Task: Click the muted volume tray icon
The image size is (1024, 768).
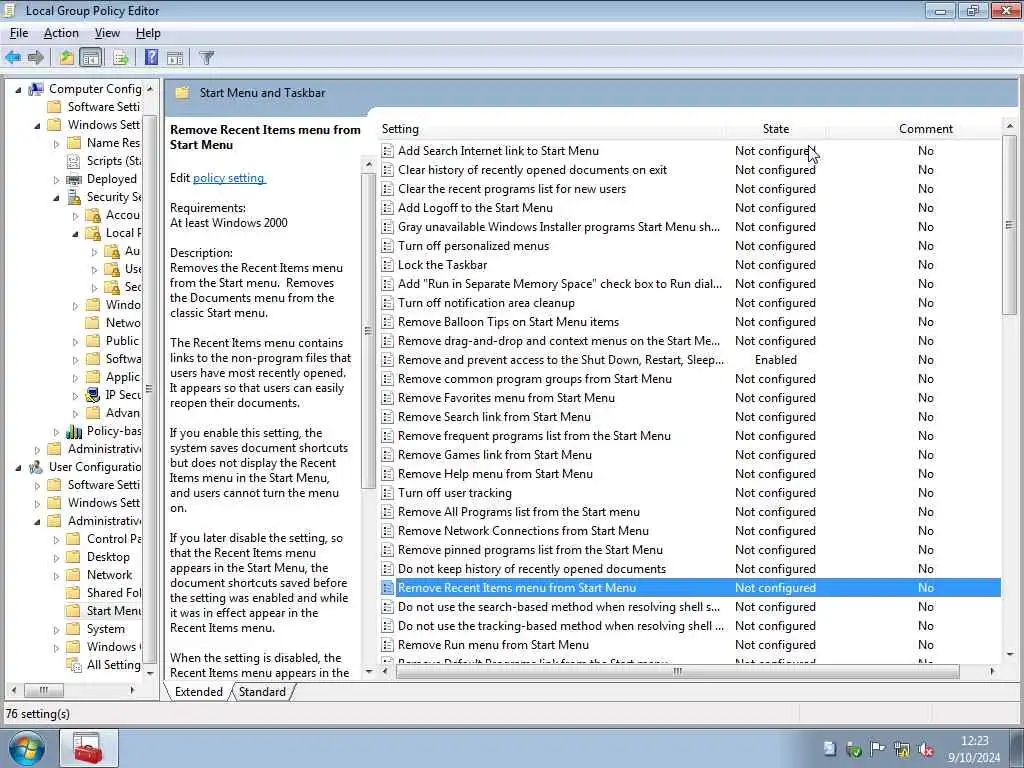Action: [925, 749]
